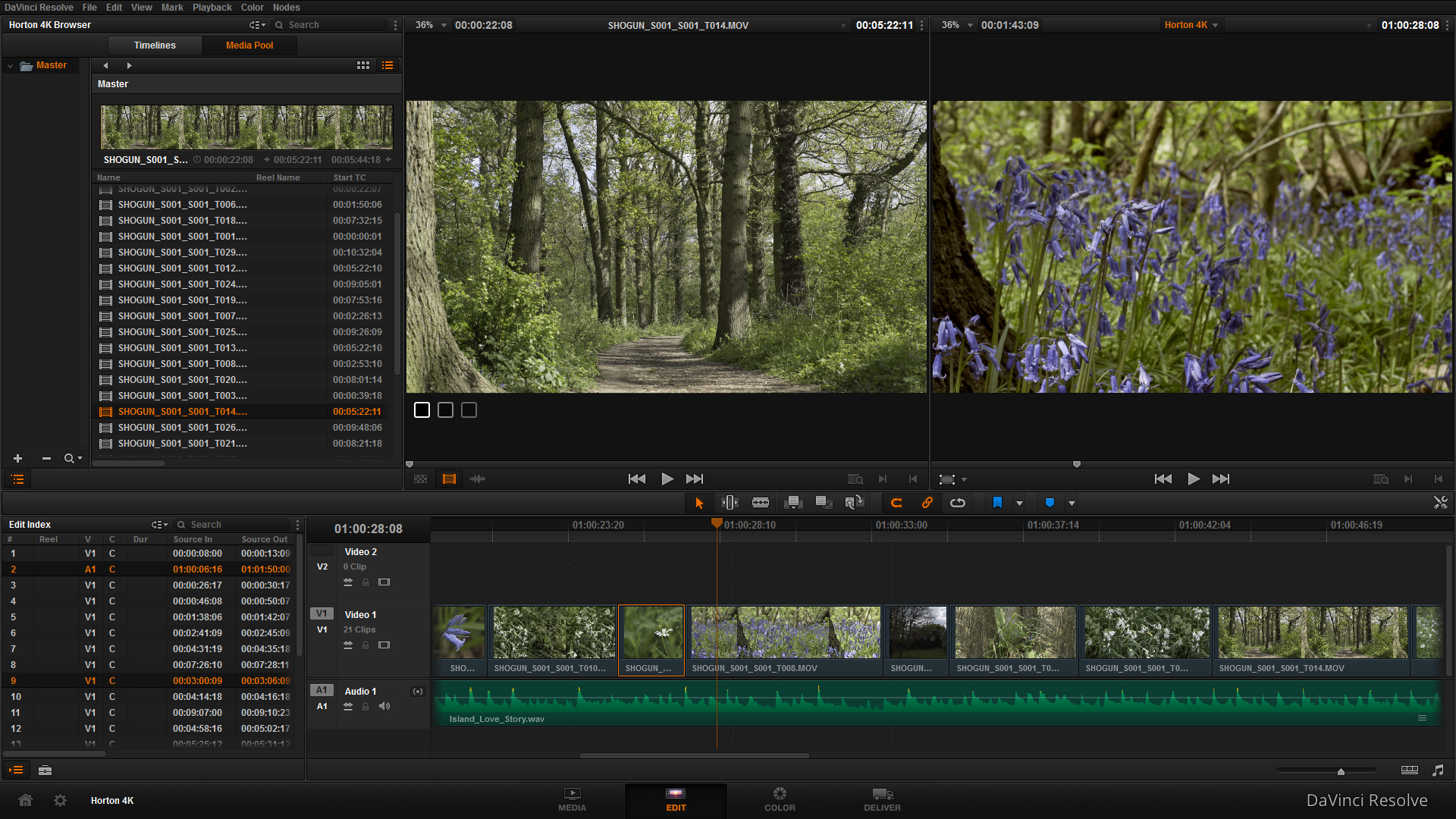1456x819 pixels.
Task: Toggle the magnet Snapping button
Action: coord(896,503)
